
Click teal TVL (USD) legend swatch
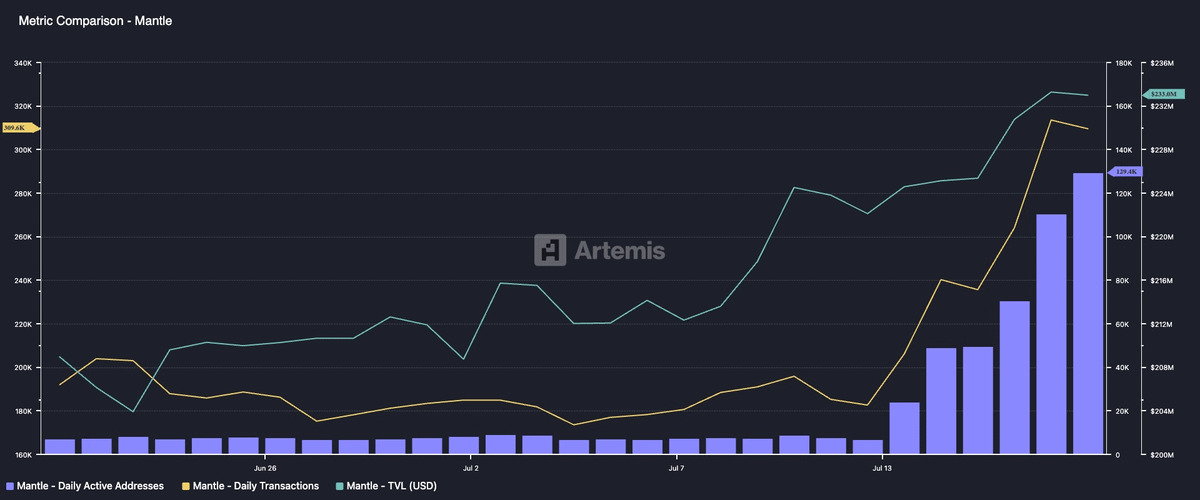click(x=341, y=486)
